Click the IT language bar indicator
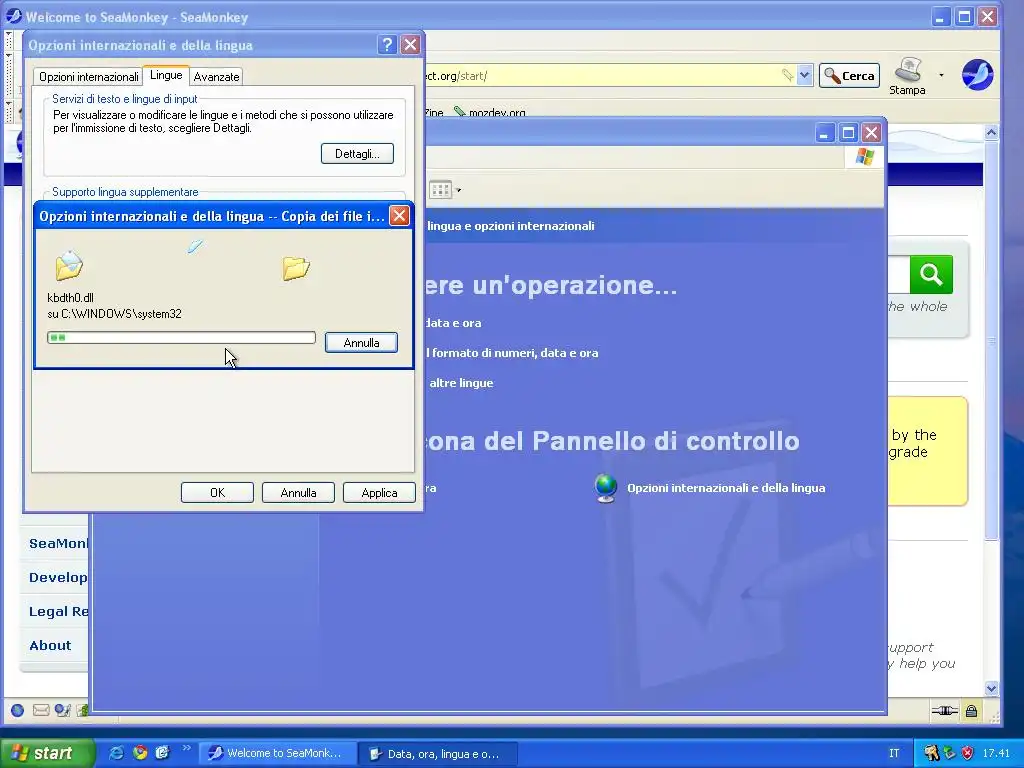Screen dimensions: 1024x768 pyautogui.click(x=894, y=753)
